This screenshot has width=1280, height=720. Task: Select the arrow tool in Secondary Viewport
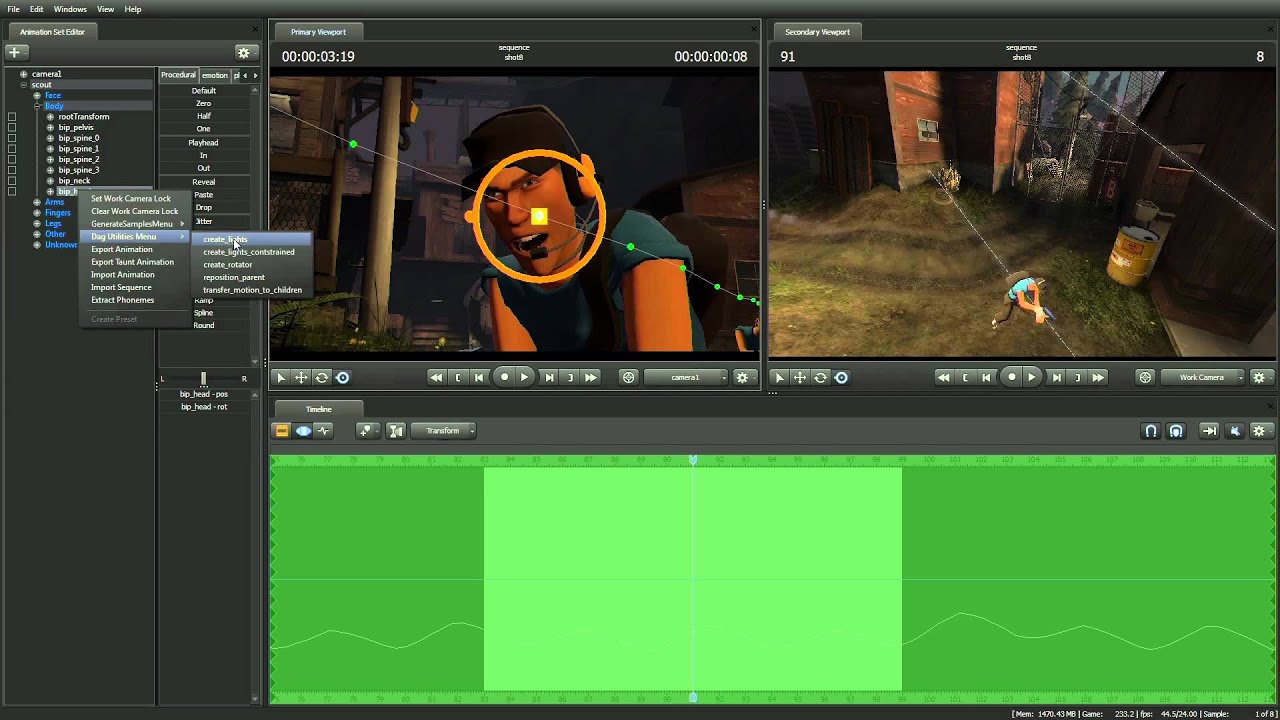780,377
